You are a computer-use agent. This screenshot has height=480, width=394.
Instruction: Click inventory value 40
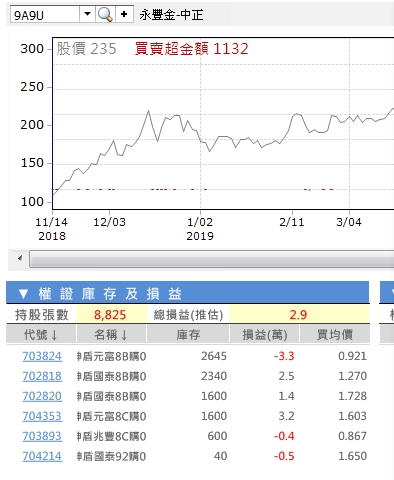[x=220, y=456]
